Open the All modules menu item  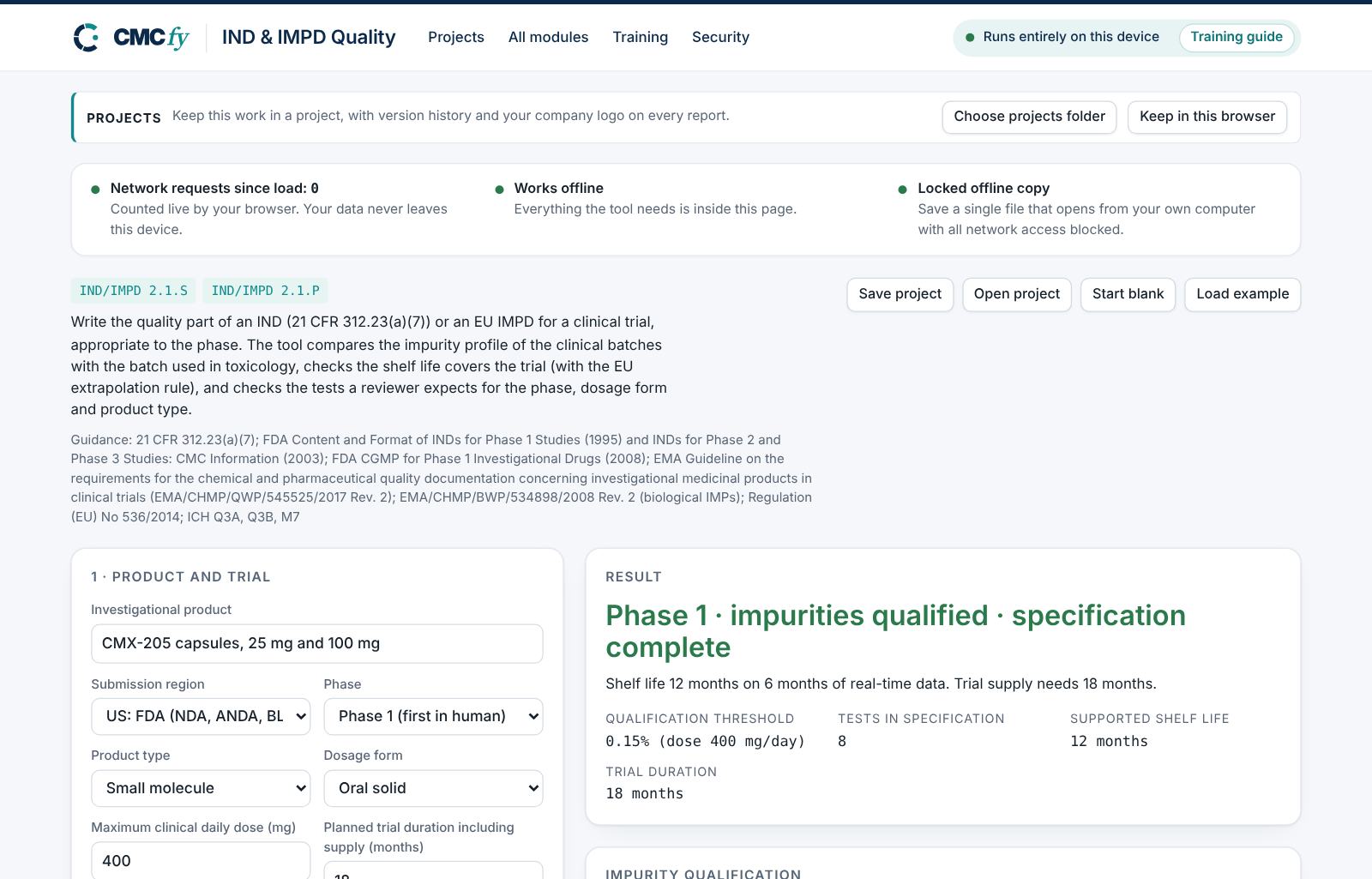tap(548, 37)
